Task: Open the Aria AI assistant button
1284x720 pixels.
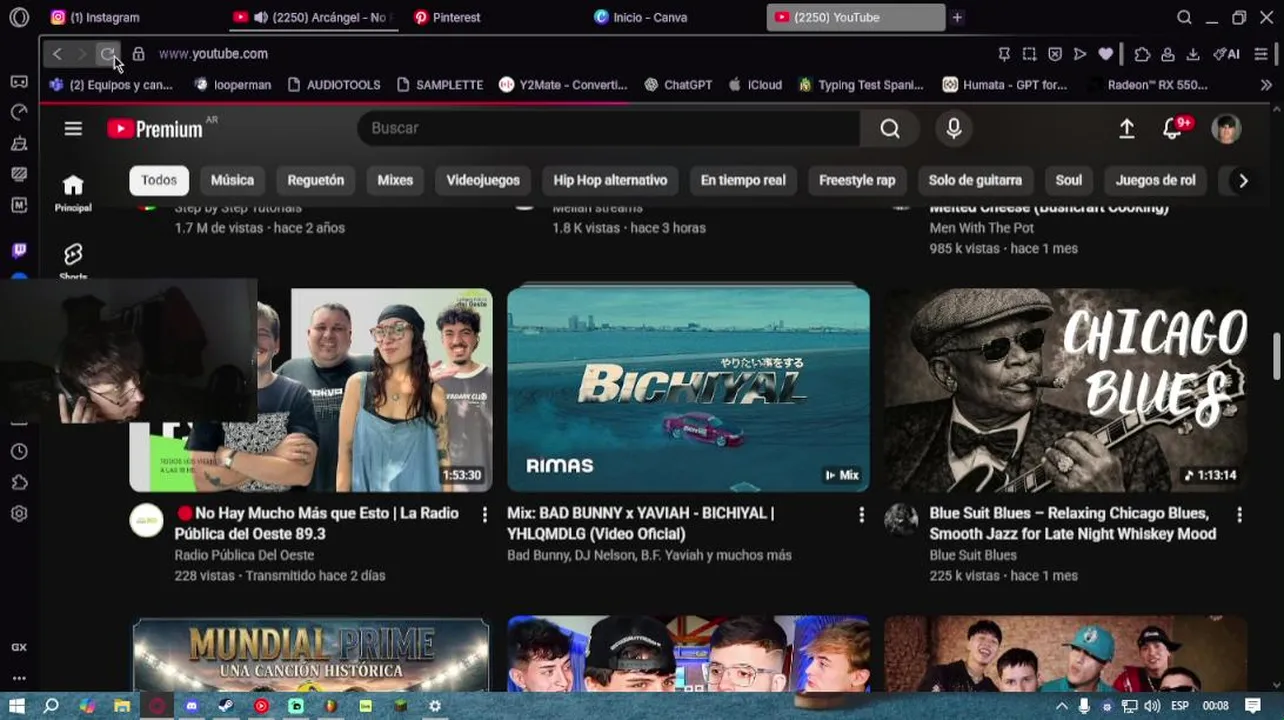Action: pos(1226,54)
